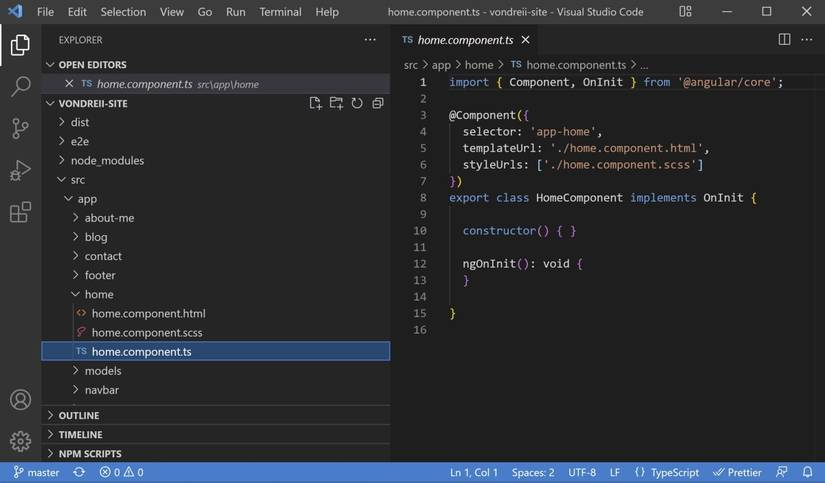The image size is (825, 483).
Task: Expand the models folder
Action: tap(216, 371)
